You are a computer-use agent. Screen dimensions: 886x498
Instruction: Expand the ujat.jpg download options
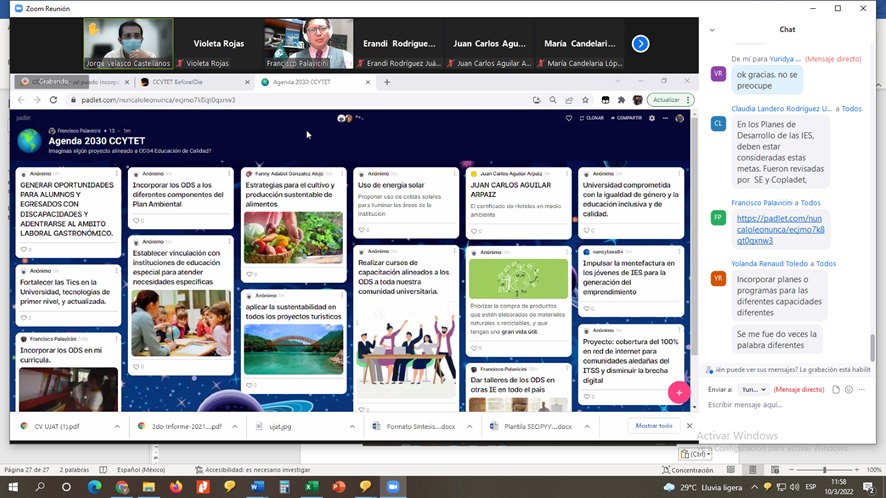click(352, 427)
